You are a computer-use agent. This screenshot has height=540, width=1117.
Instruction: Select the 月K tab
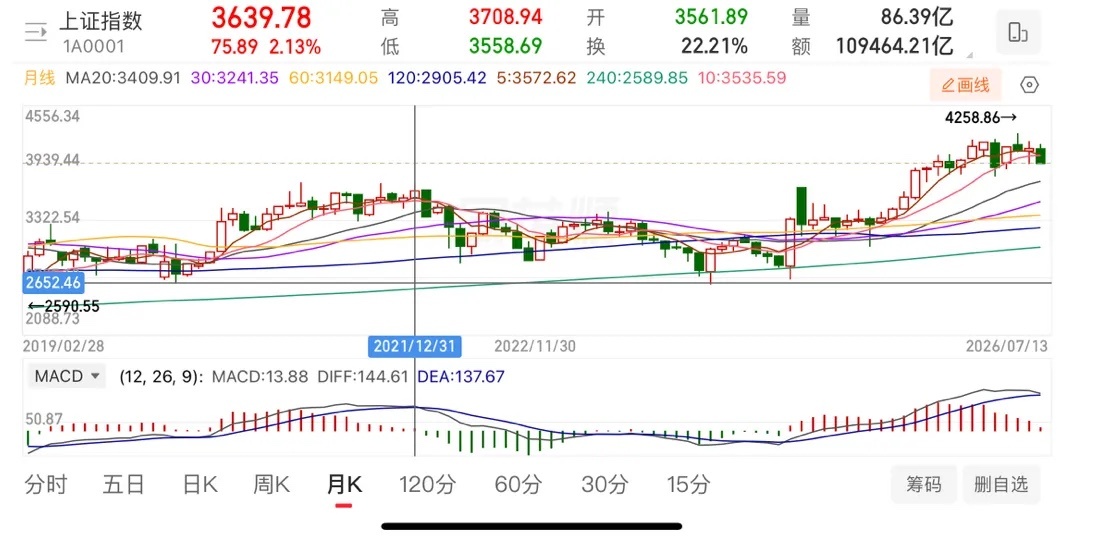344,485
